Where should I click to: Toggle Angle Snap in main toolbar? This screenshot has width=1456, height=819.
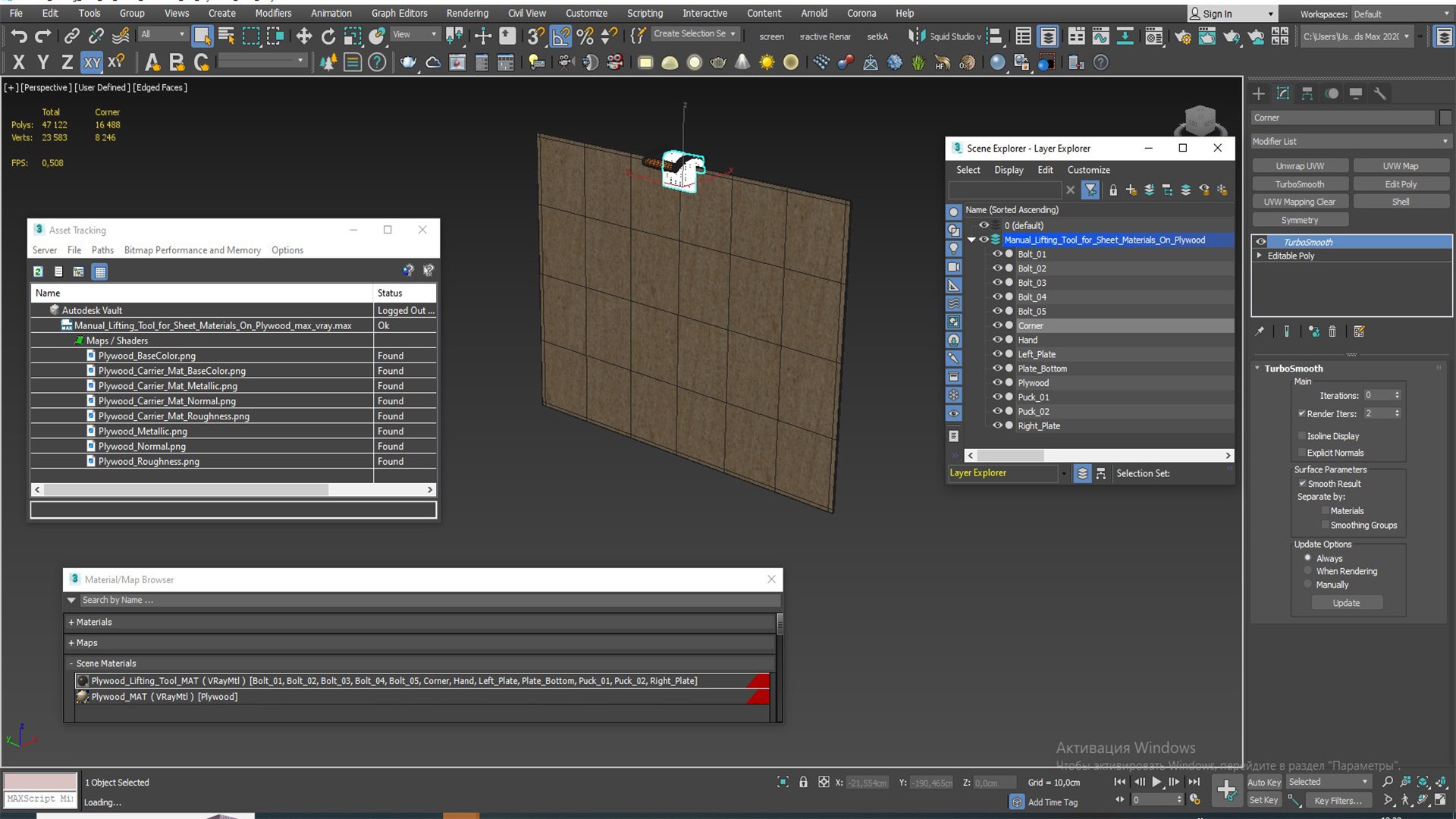coord(560,36)
